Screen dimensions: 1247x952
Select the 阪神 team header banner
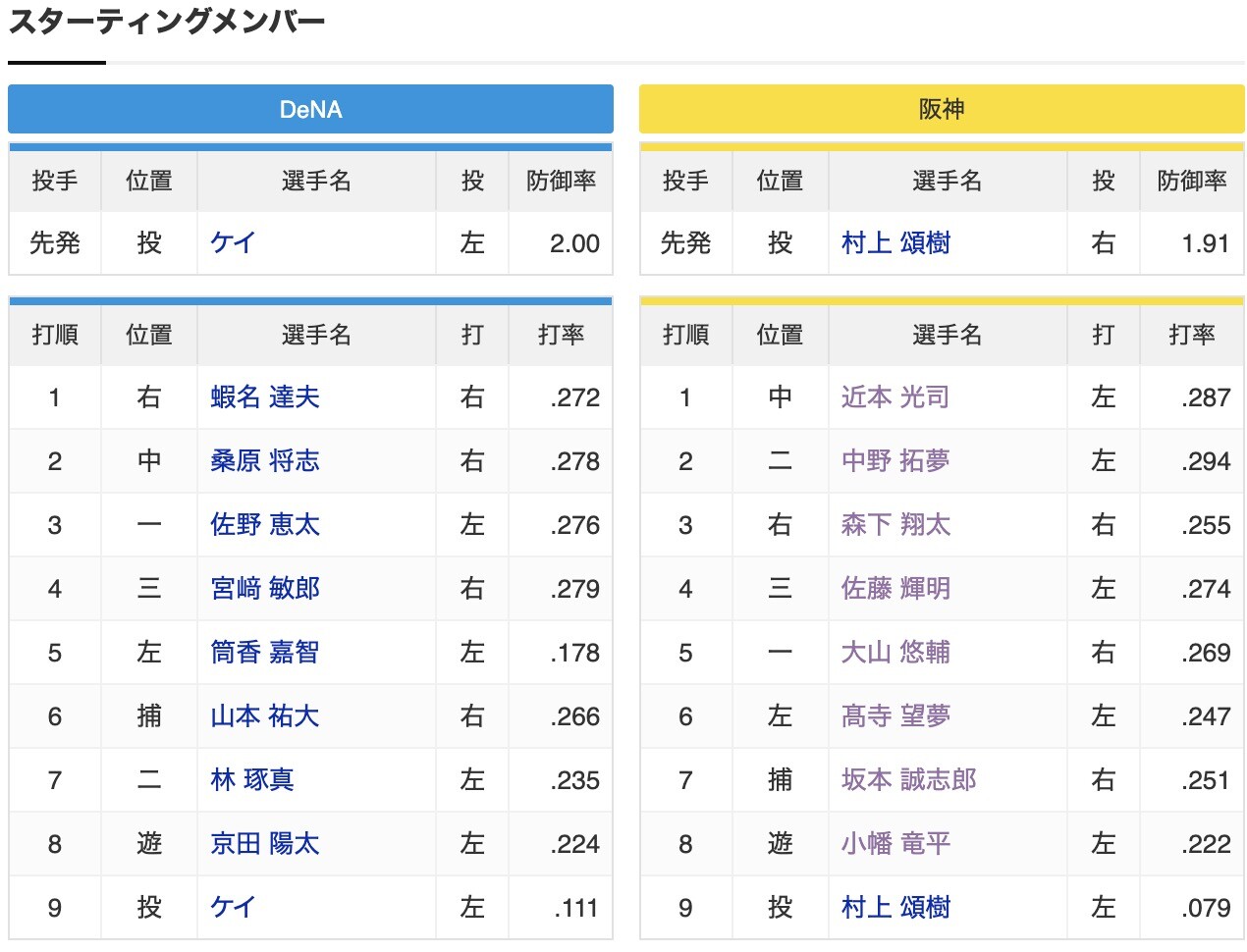[941, 109]
